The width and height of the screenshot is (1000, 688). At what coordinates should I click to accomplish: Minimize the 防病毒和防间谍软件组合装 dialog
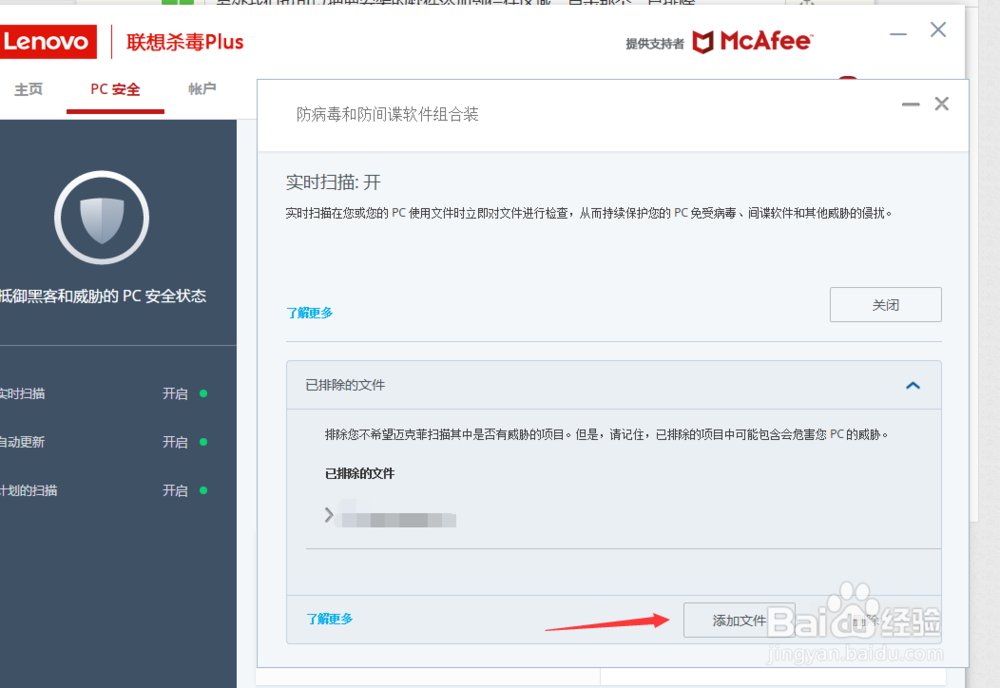[x=911, y=103]
